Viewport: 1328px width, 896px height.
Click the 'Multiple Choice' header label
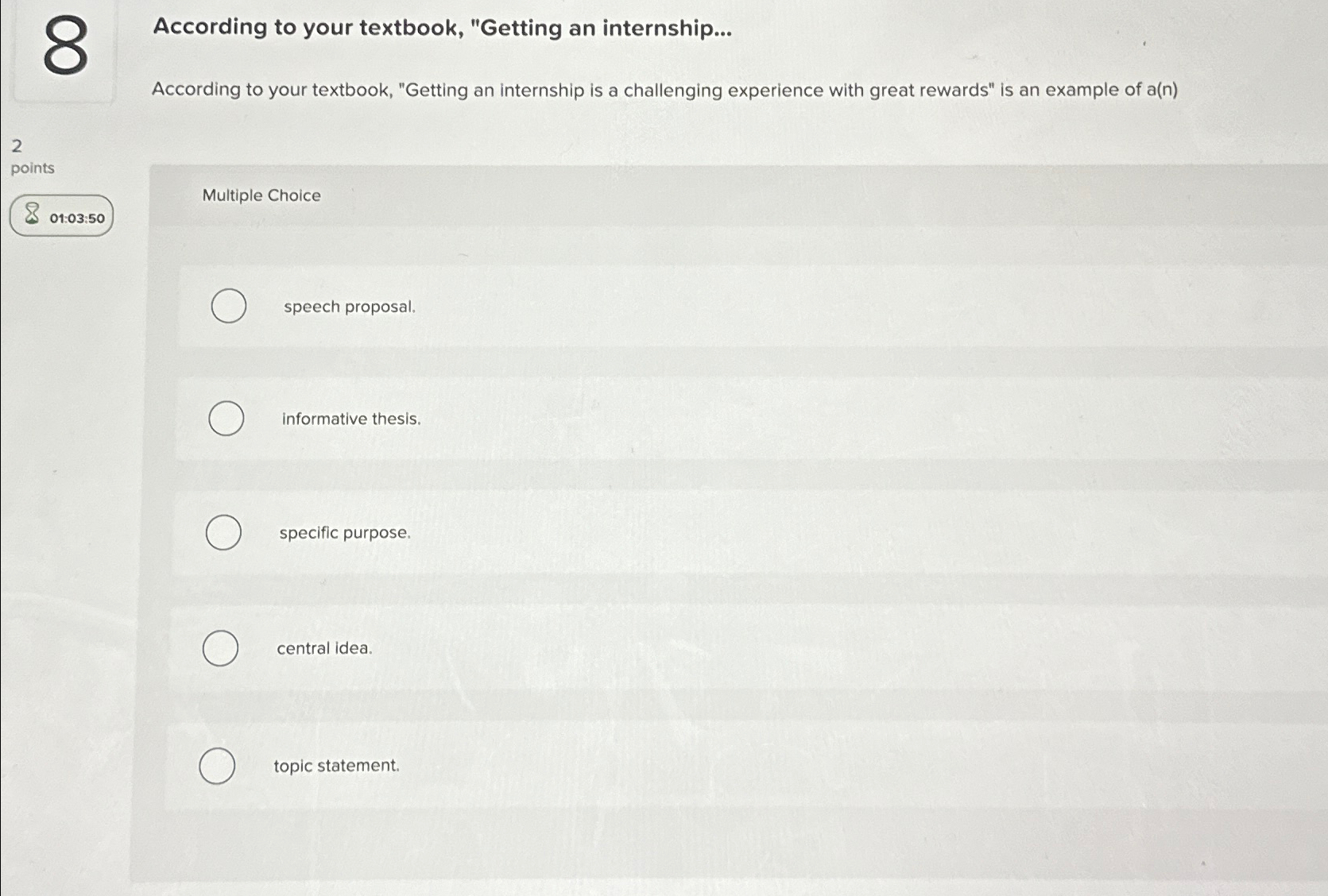pos(261,195)
